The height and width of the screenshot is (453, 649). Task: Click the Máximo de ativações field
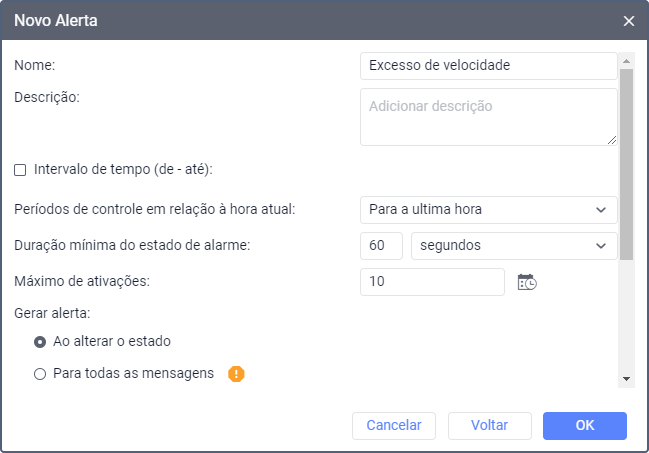tap(432, 282)
